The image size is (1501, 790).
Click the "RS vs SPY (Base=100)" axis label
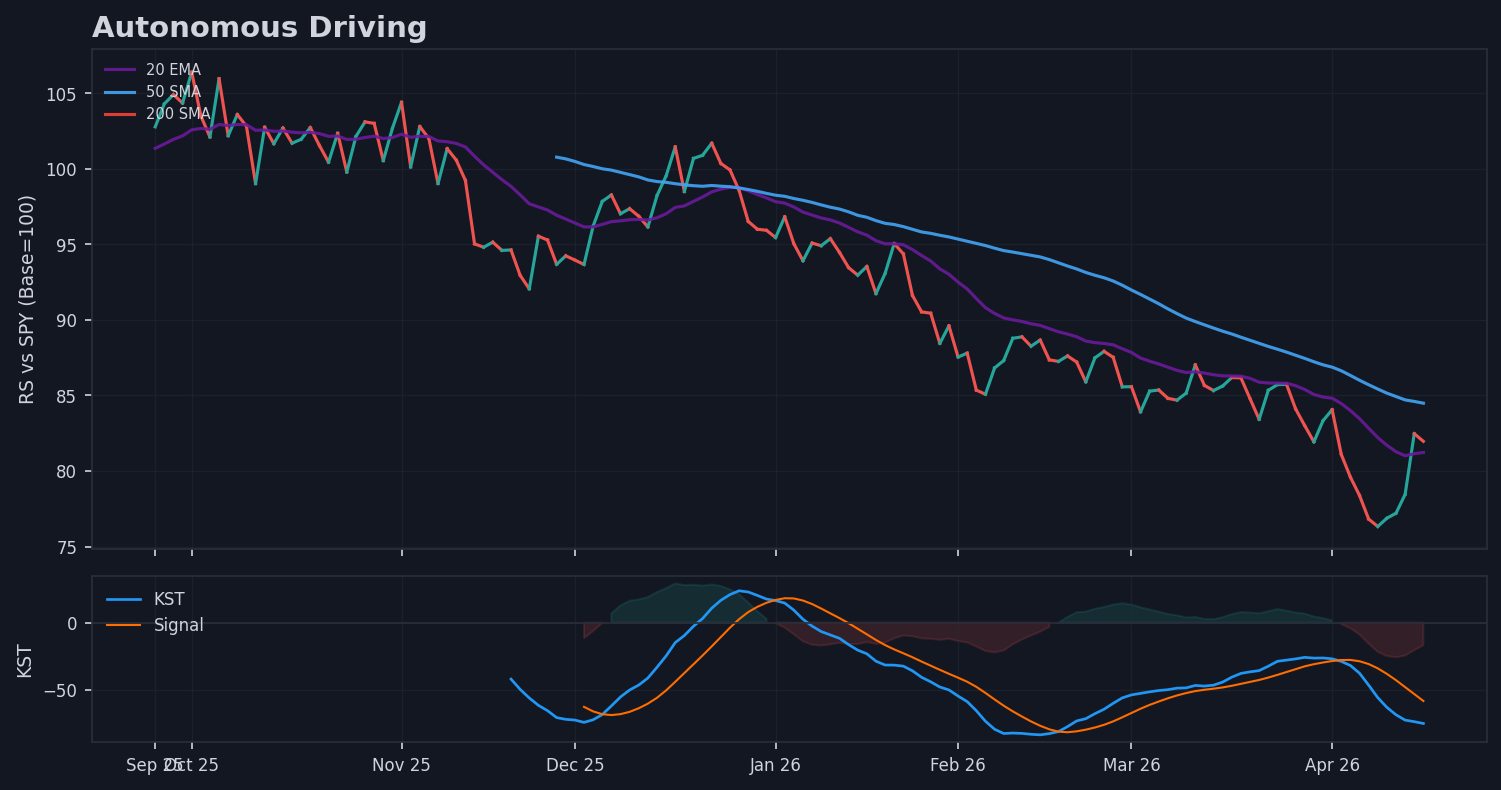tap(28, 299)
